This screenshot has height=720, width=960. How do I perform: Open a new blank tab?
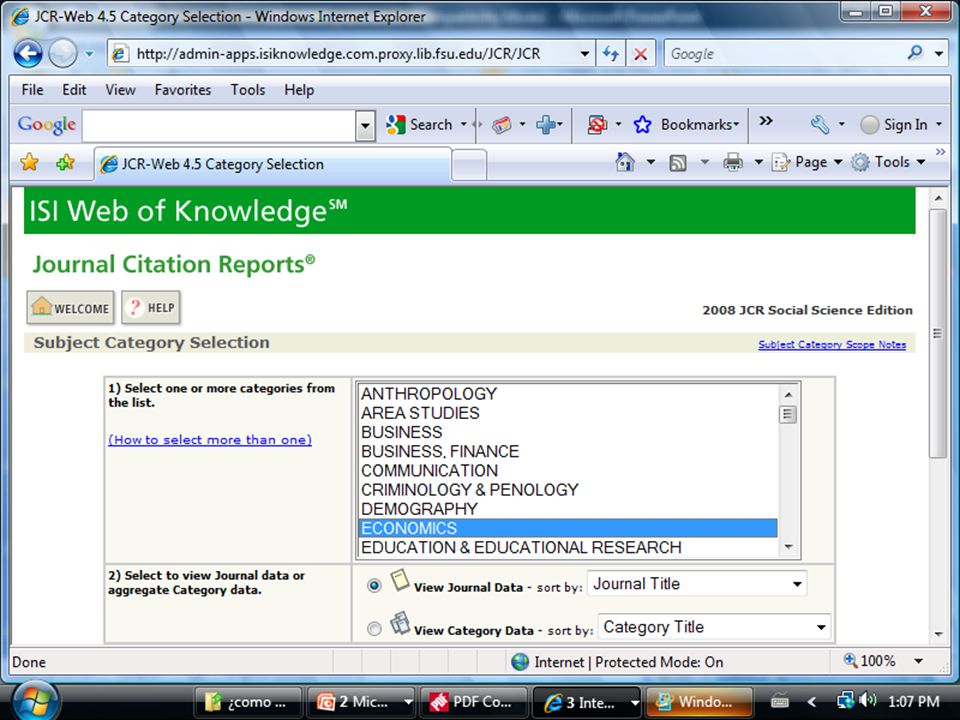470,165
